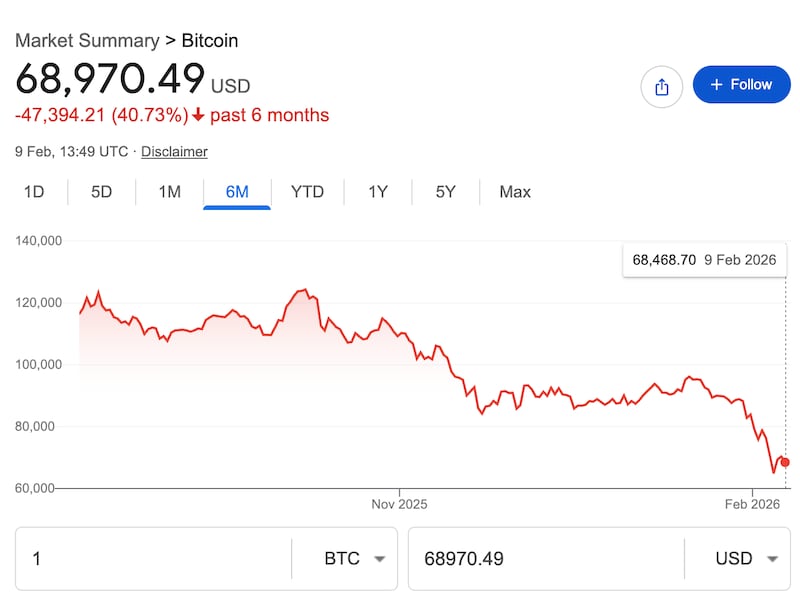The width and height of the screenshot is (800, 598).
Task: Click the price tooltip showing 68,468.70
Action: [x=704, y=259]
